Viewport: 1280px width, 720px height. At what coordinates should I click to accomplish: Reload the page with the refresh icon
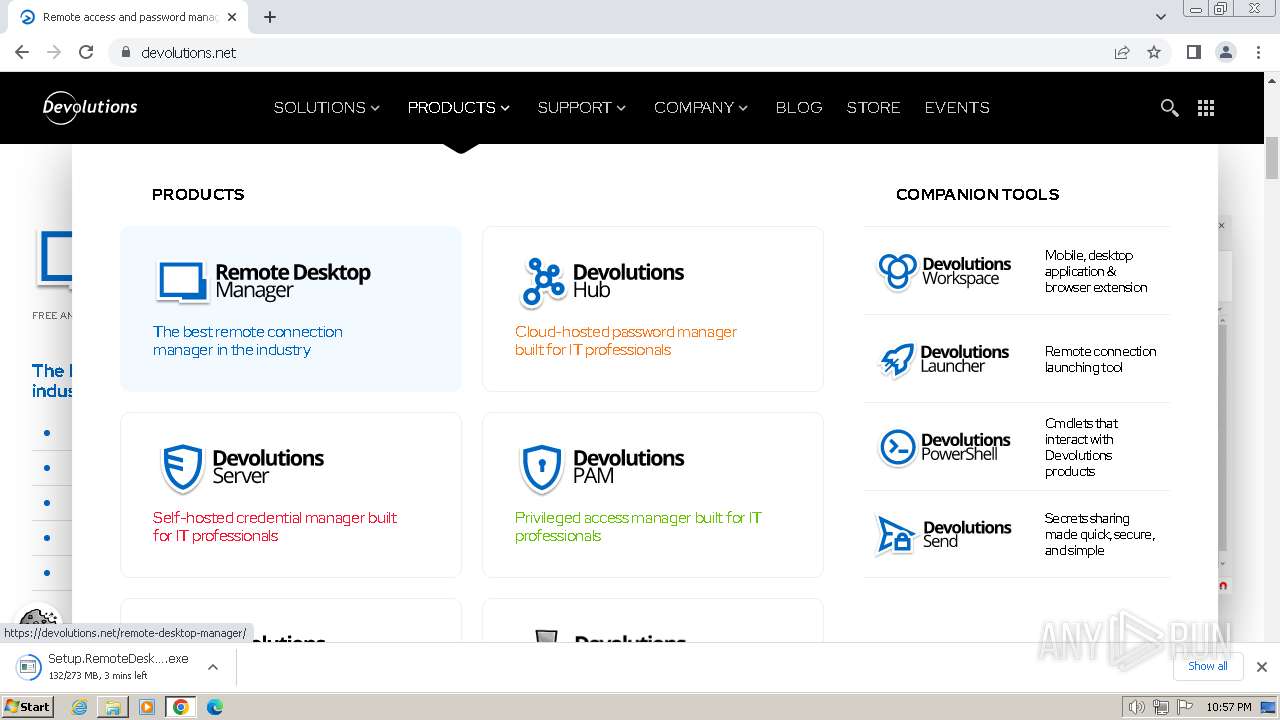pyautogui.click(x=86, y=52)
